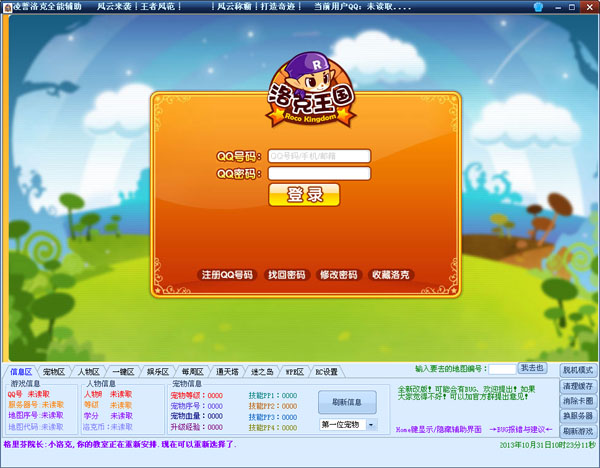This screenshot has height=468, width=600.
Task: Click into the QQ密码 password field
Action: click(319, 173)
